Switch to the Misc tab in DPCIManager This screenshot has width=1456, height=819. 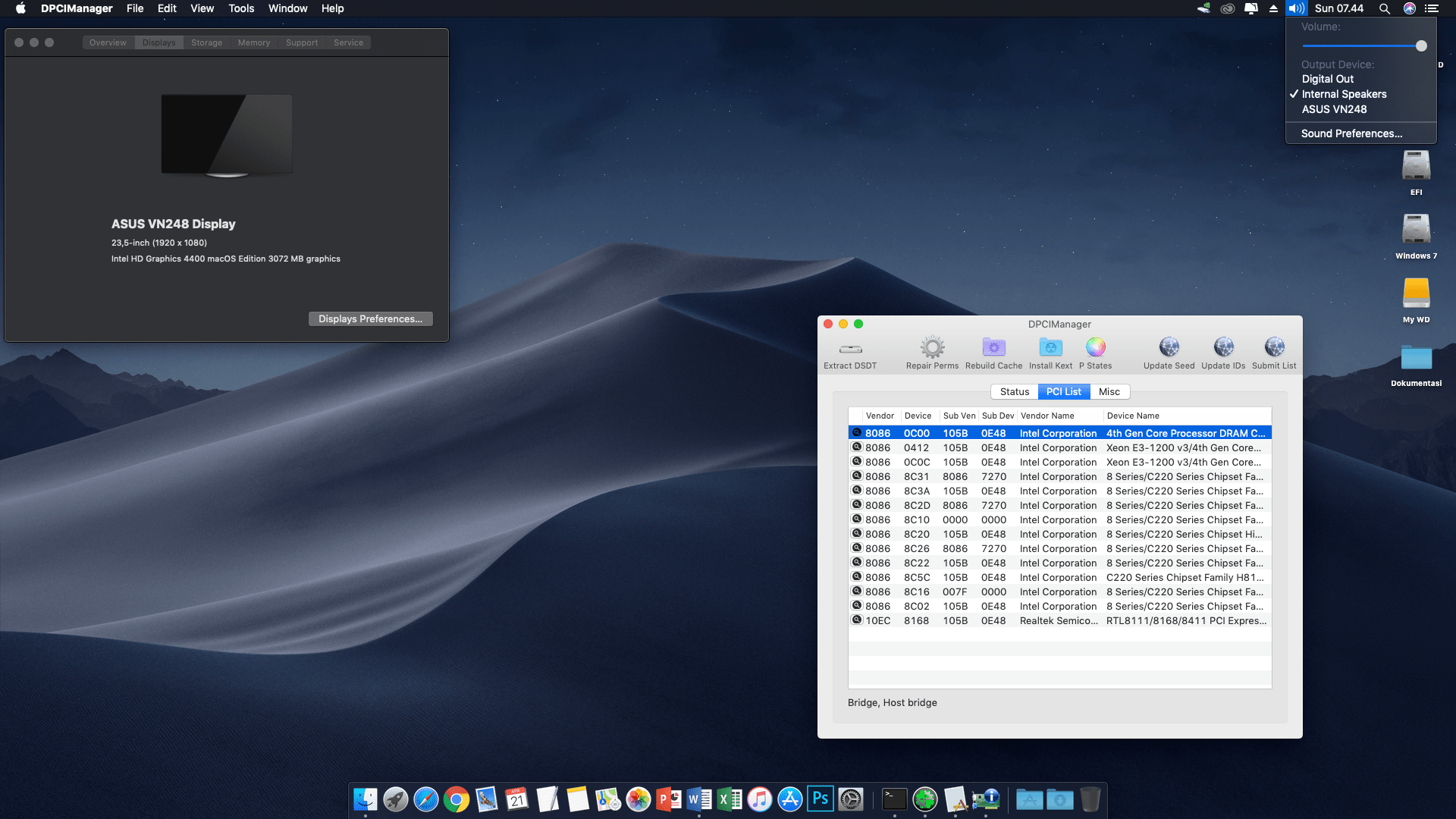point(1109,392)
